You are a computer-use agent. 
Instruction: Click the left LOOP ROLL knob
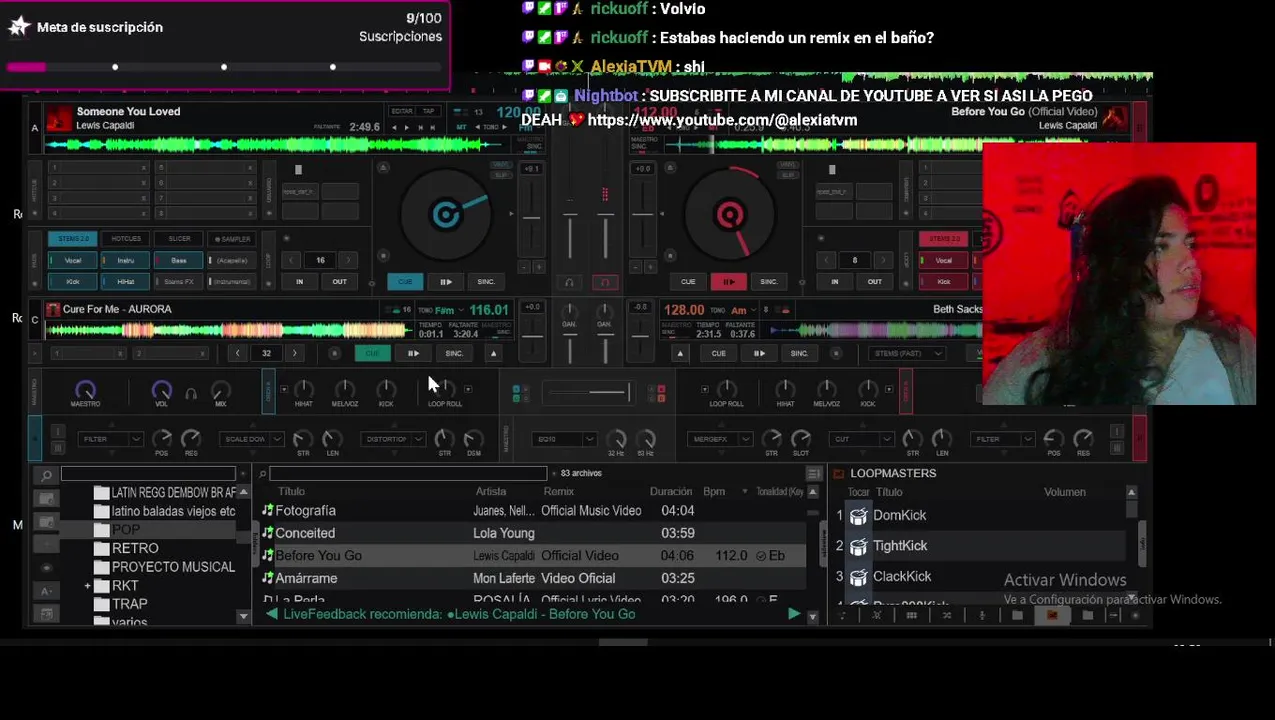445,389
